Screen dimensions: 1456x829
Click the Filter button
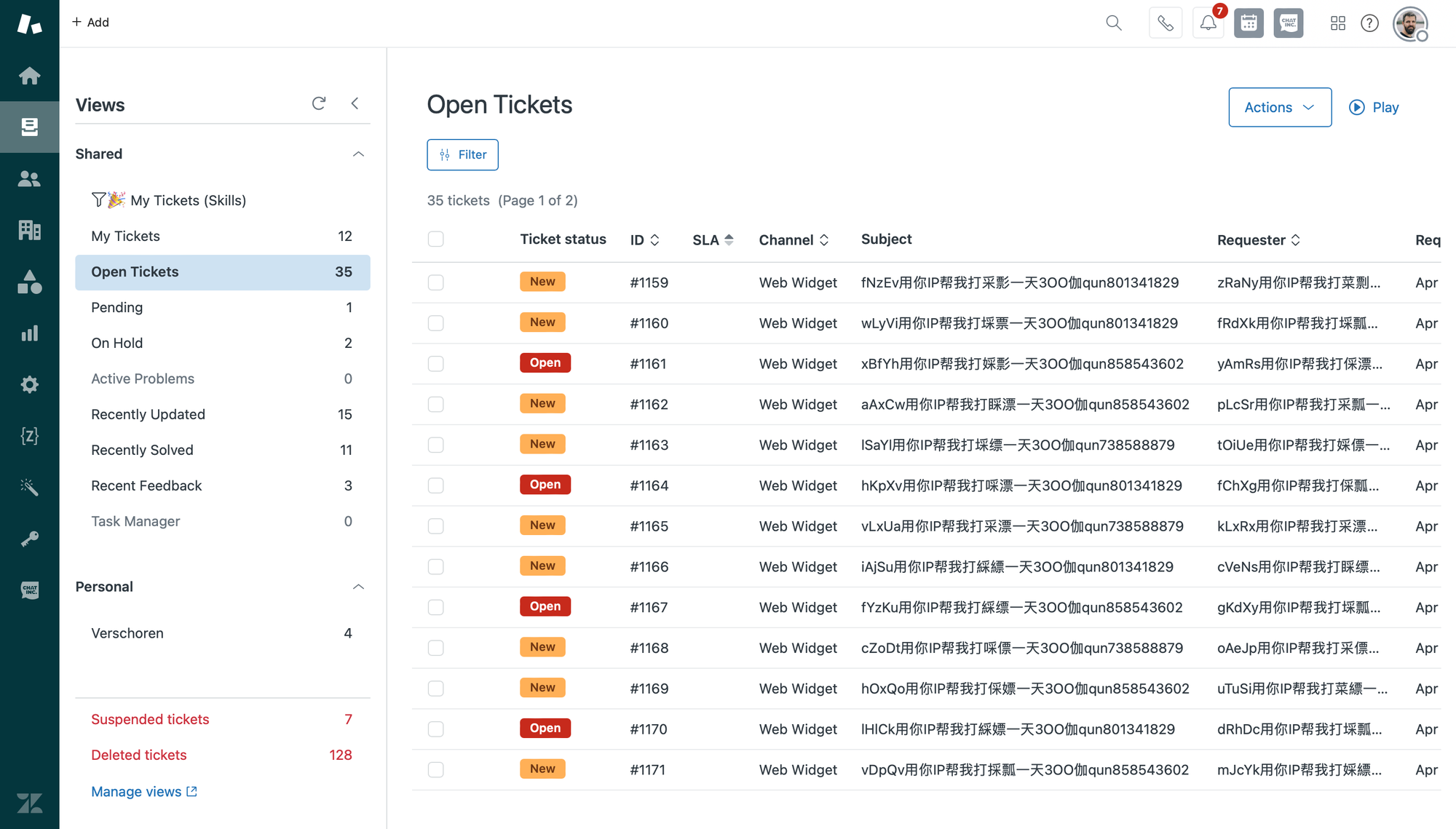462,155
